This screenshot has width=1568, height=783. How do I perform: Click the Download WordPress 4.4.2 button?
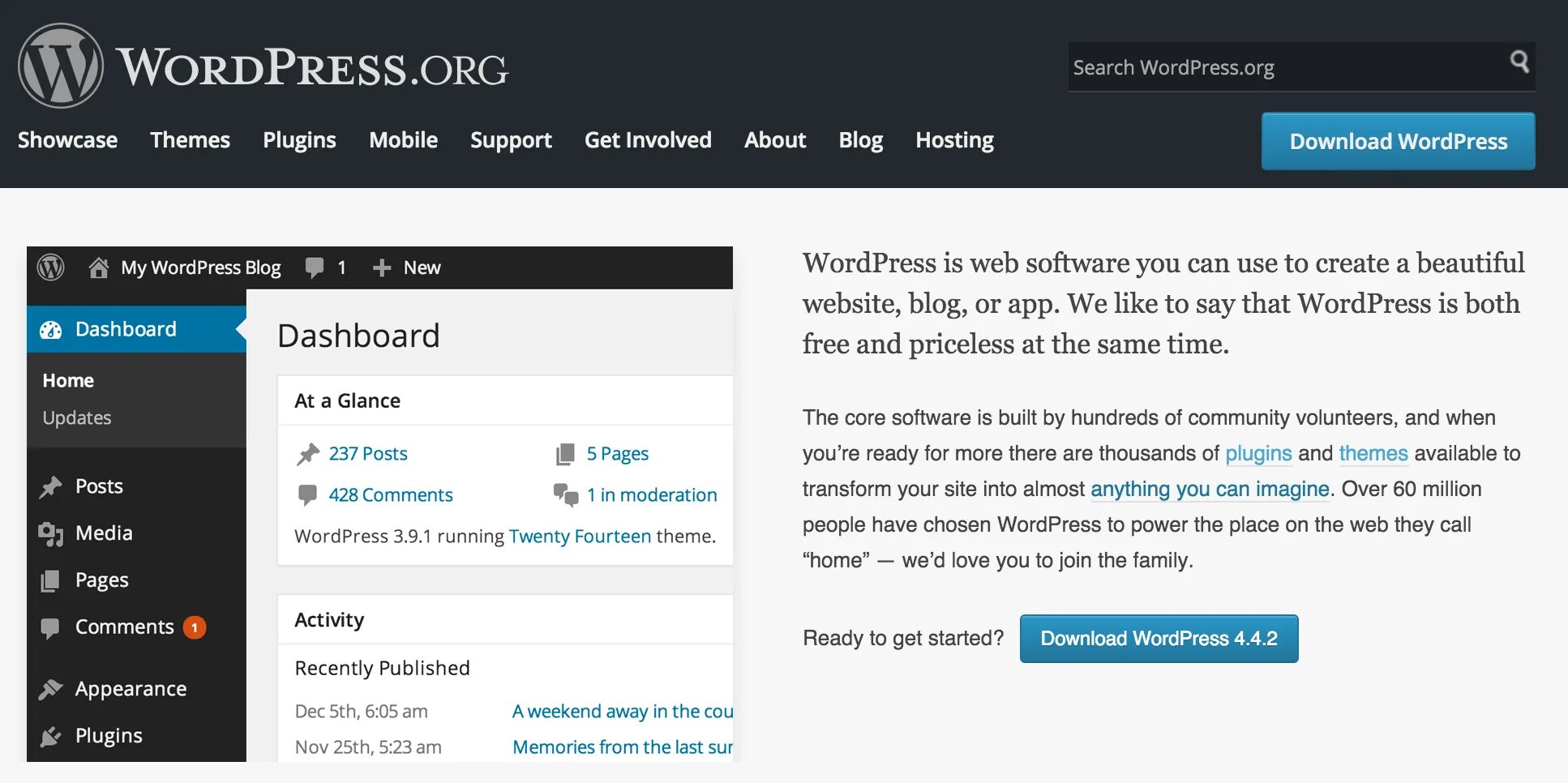(1159, 639)
